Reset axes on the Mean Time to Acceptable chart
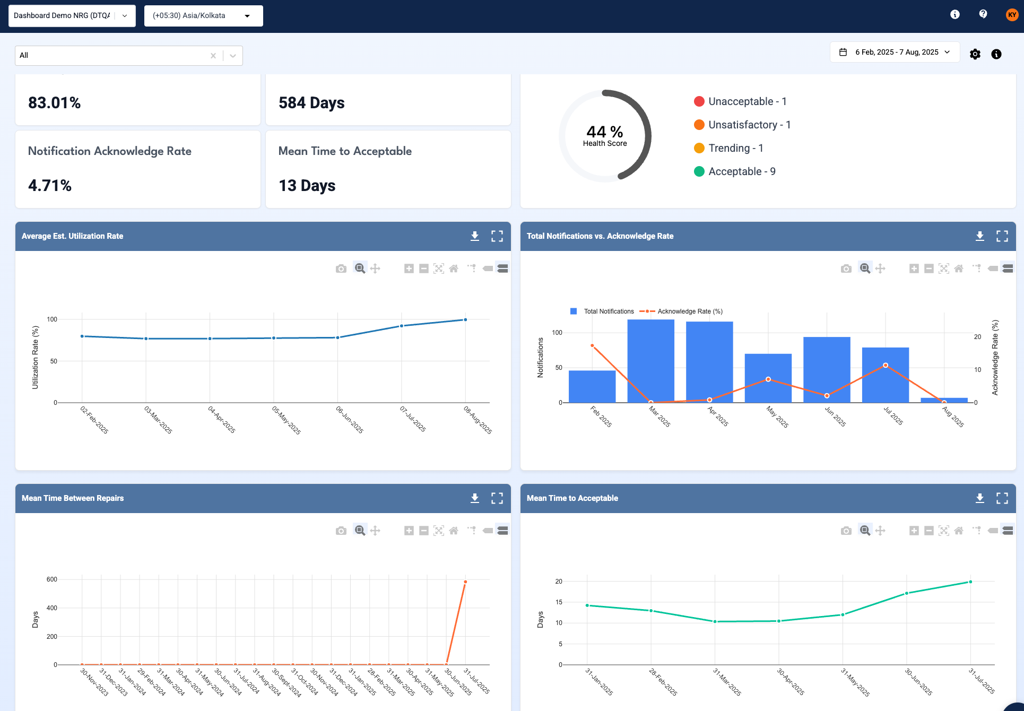This screenshot has height=711, width=1024. pyautogui.click(x=959, y=531)
